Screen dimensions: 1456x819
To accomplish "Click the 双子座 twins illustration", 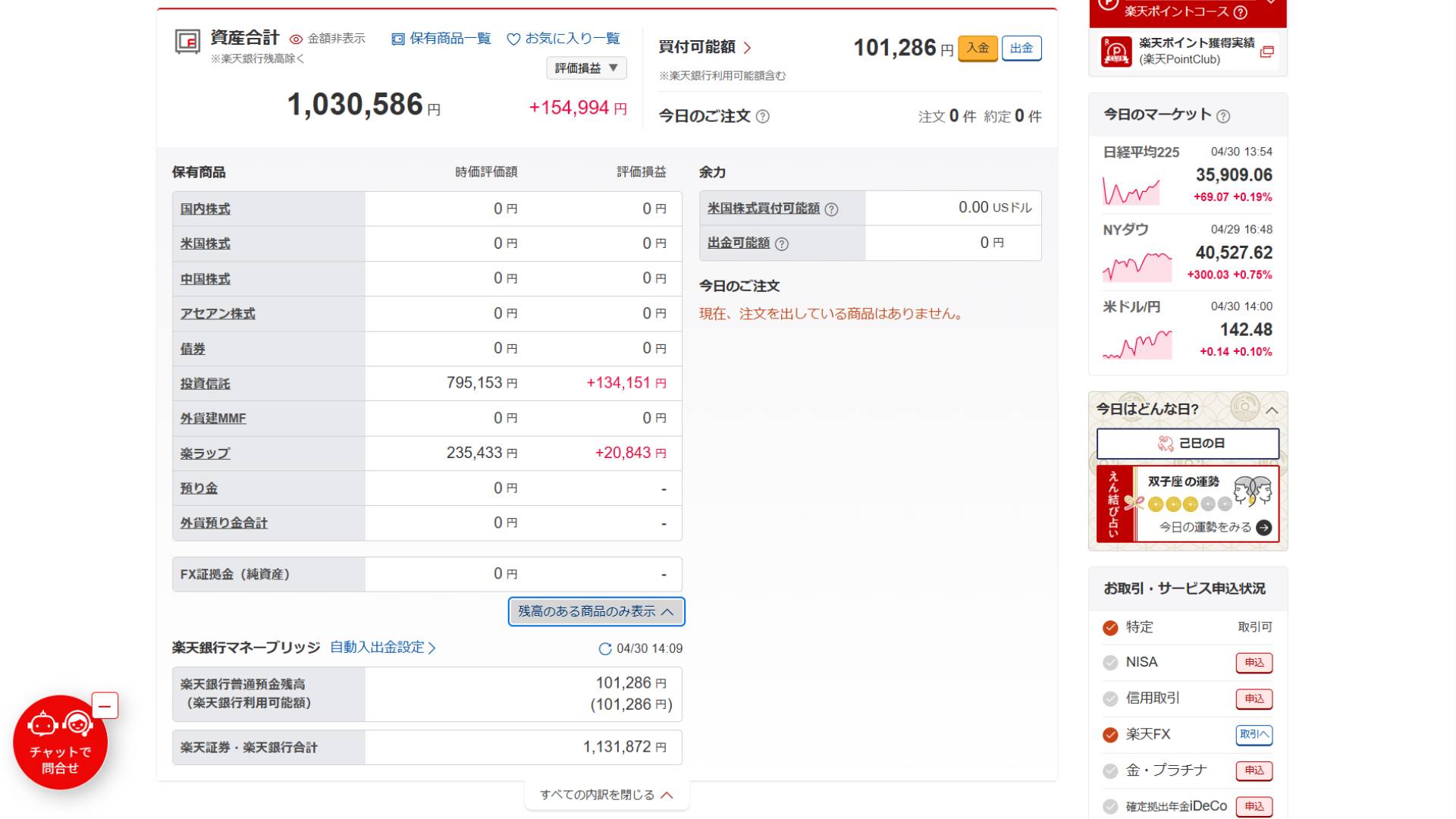I will pyautogui.click(x=1252, y=491).
